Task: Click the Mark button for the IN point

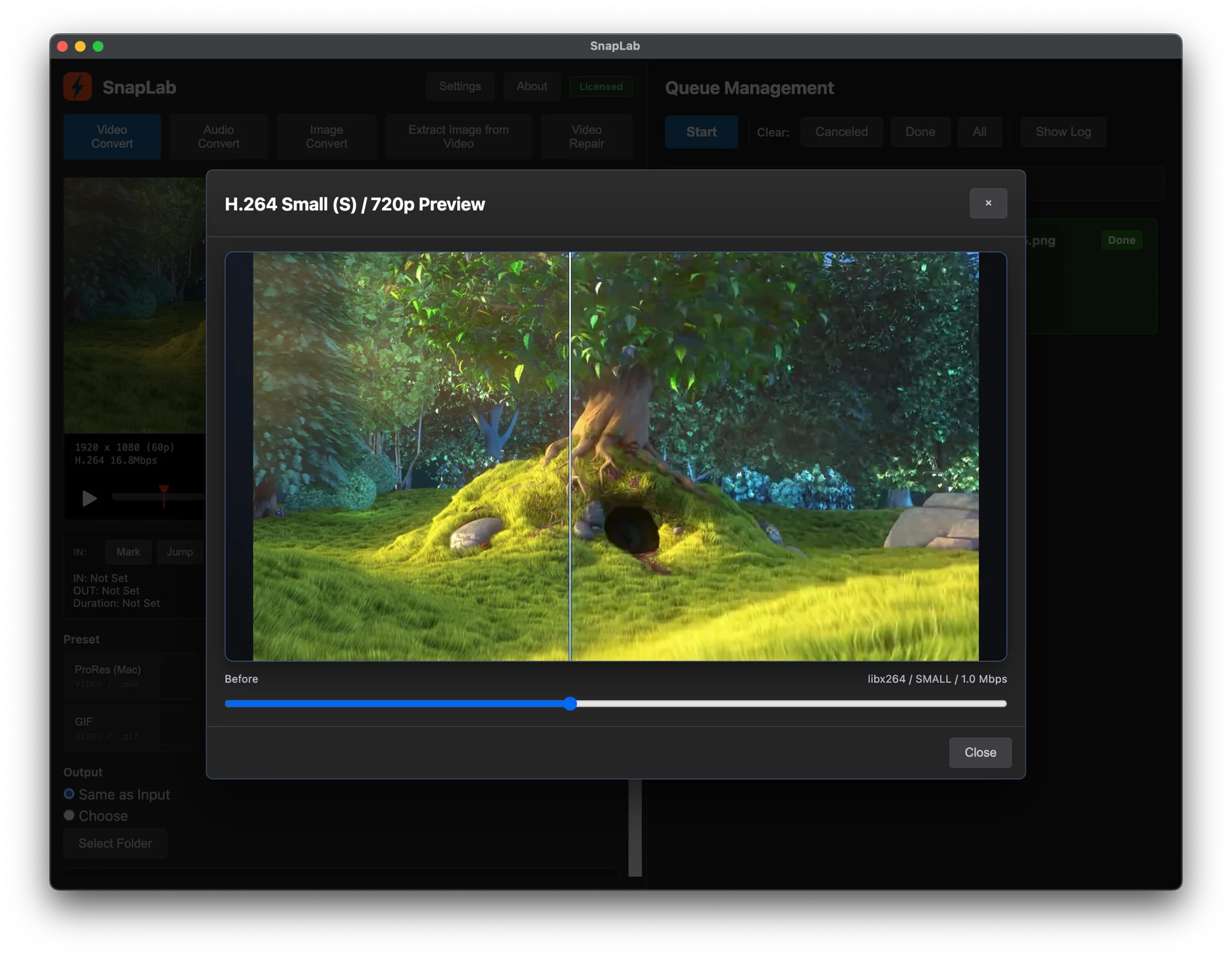Action: (128, 552)
